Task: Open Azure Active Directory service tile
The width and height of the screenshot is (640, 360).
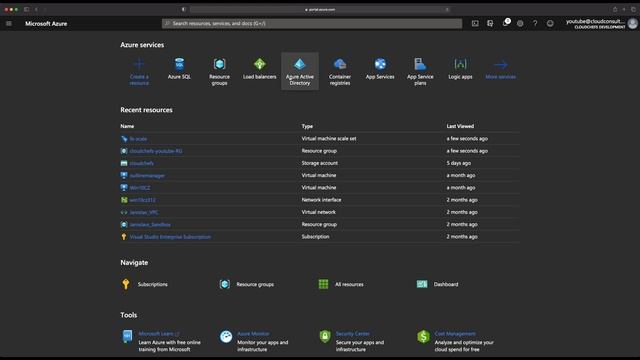Action: coord(300,71)
